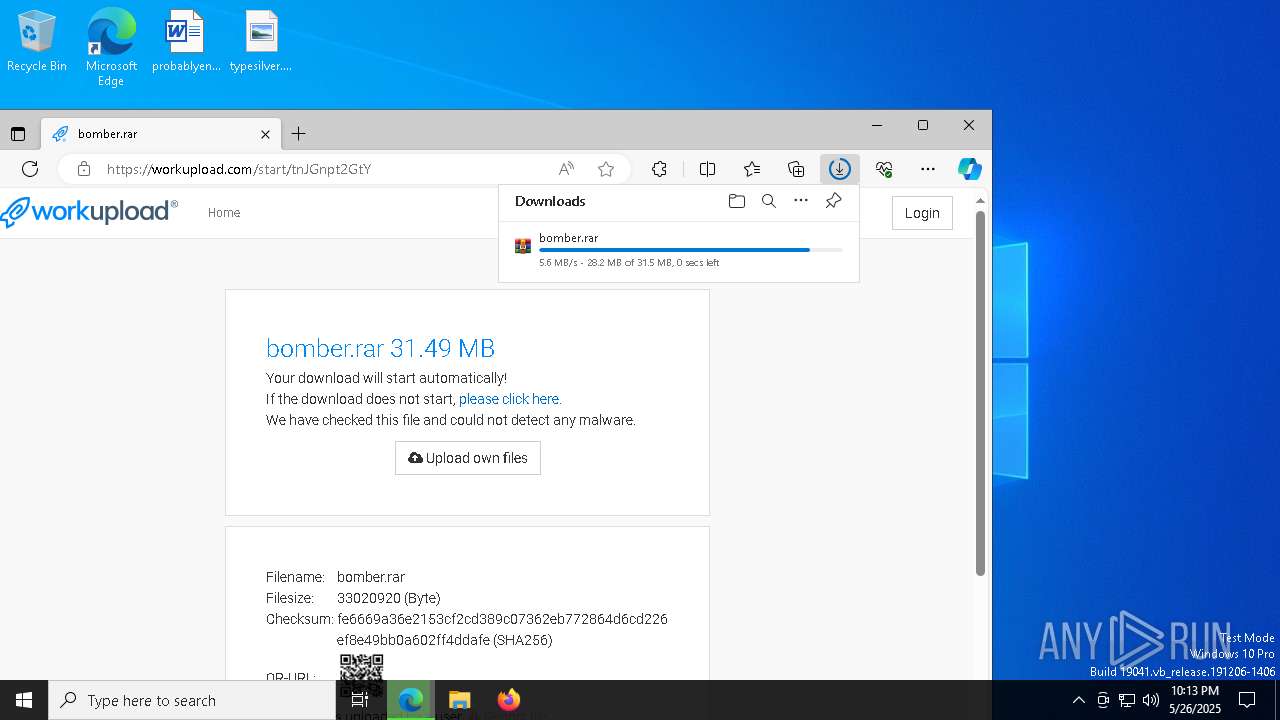Open Edge Settings and more menu
This screenshot has width=1280, height=720.
click(928, 169)
